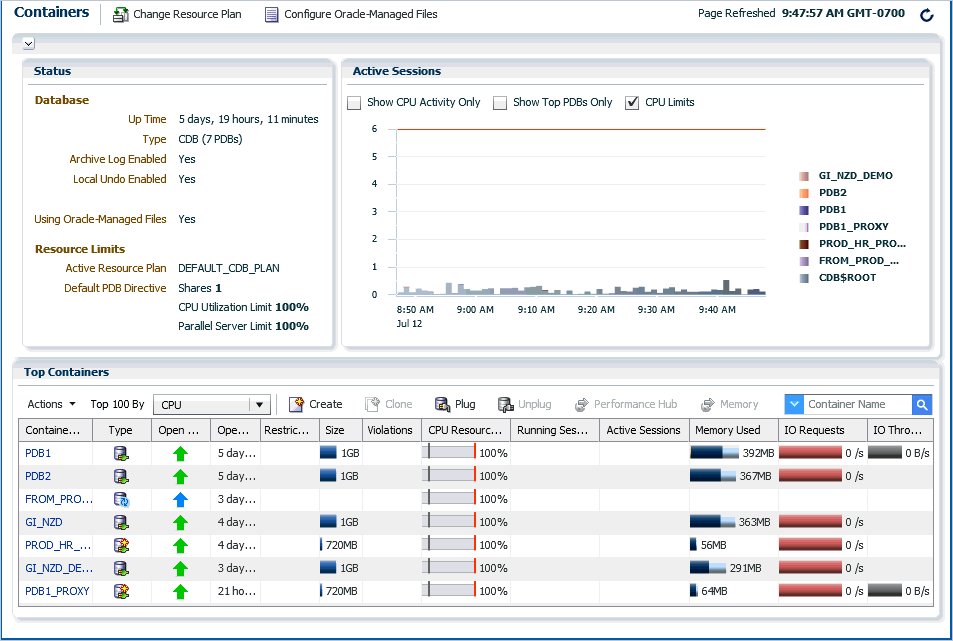Click the Change Resource Plan icon
The width and height of the screenshot is (953, 641).
coord(121,15)
